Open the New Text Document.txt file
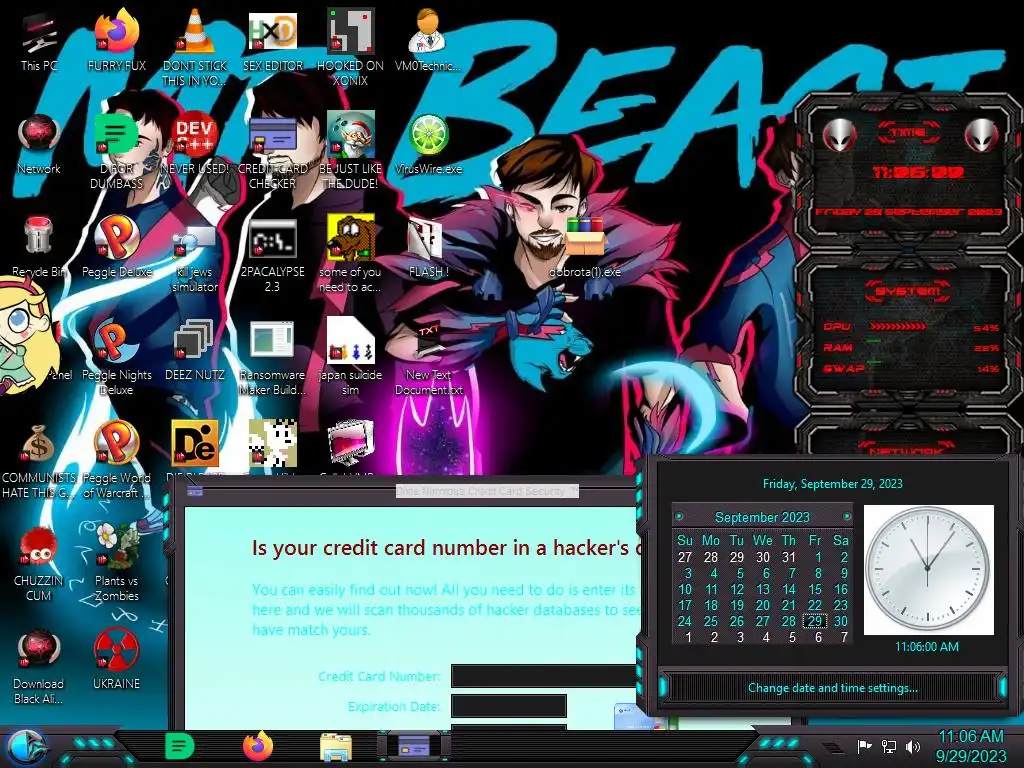1024x768 pixels. [428, 358]
